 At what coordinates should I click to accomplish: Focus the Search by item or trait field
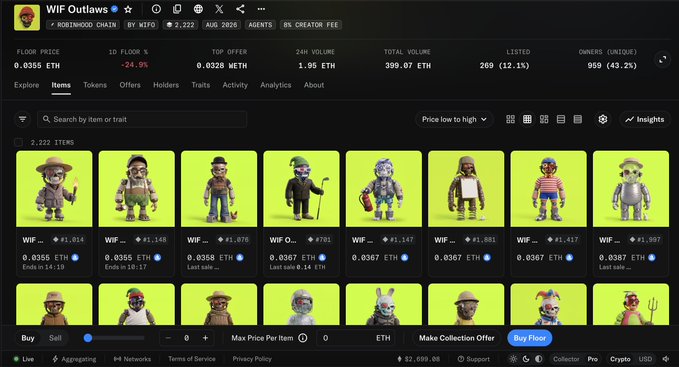tap(142, 119)
